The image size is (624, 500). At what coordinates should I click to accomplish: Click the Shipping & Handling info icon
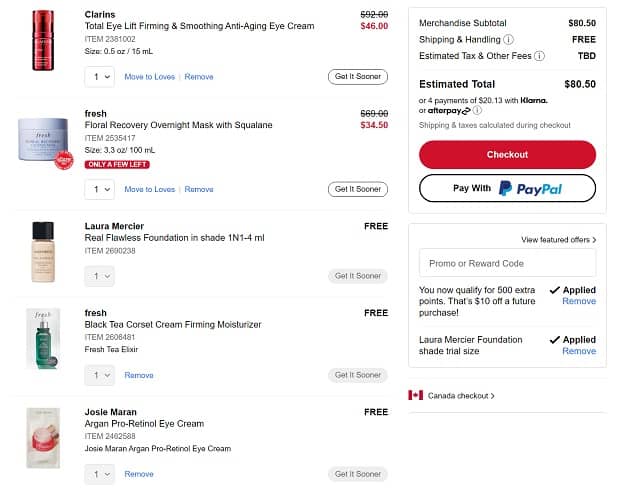tap(509, 39)
